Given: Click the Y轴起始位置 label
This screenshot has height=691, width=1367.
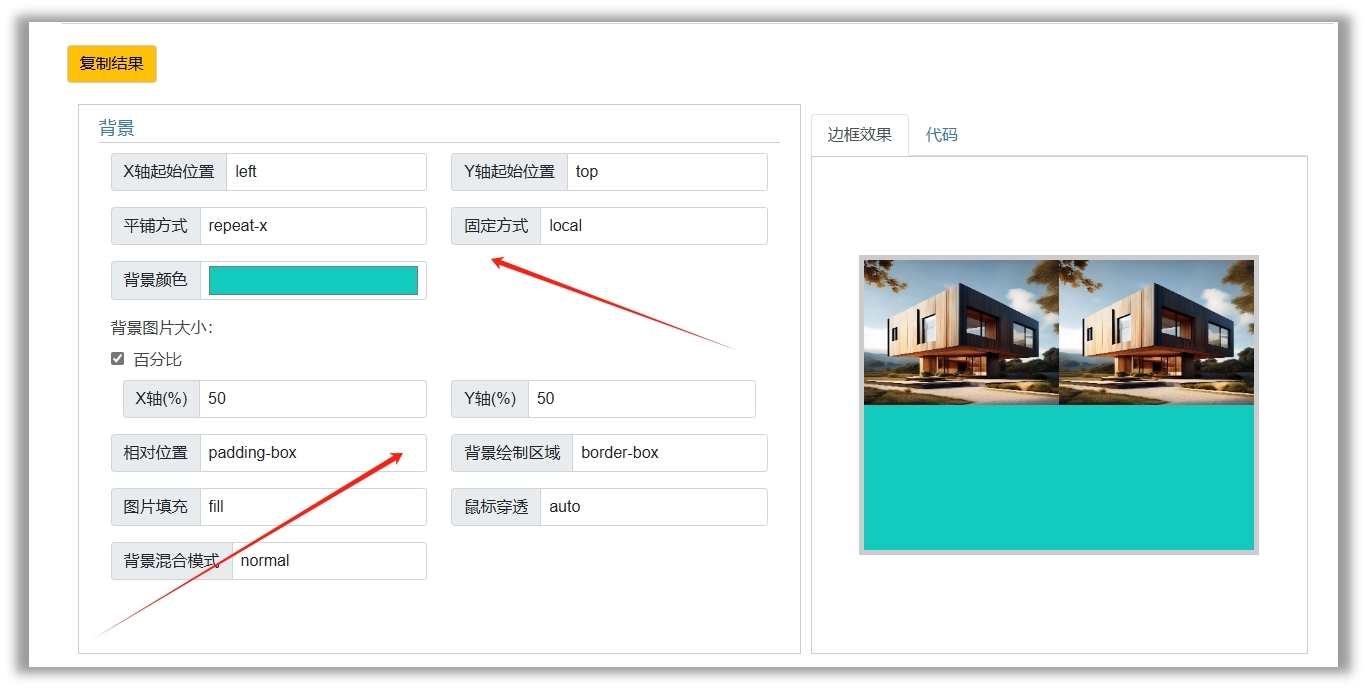Looking at the screenshot, I should [x=510, y=172].
